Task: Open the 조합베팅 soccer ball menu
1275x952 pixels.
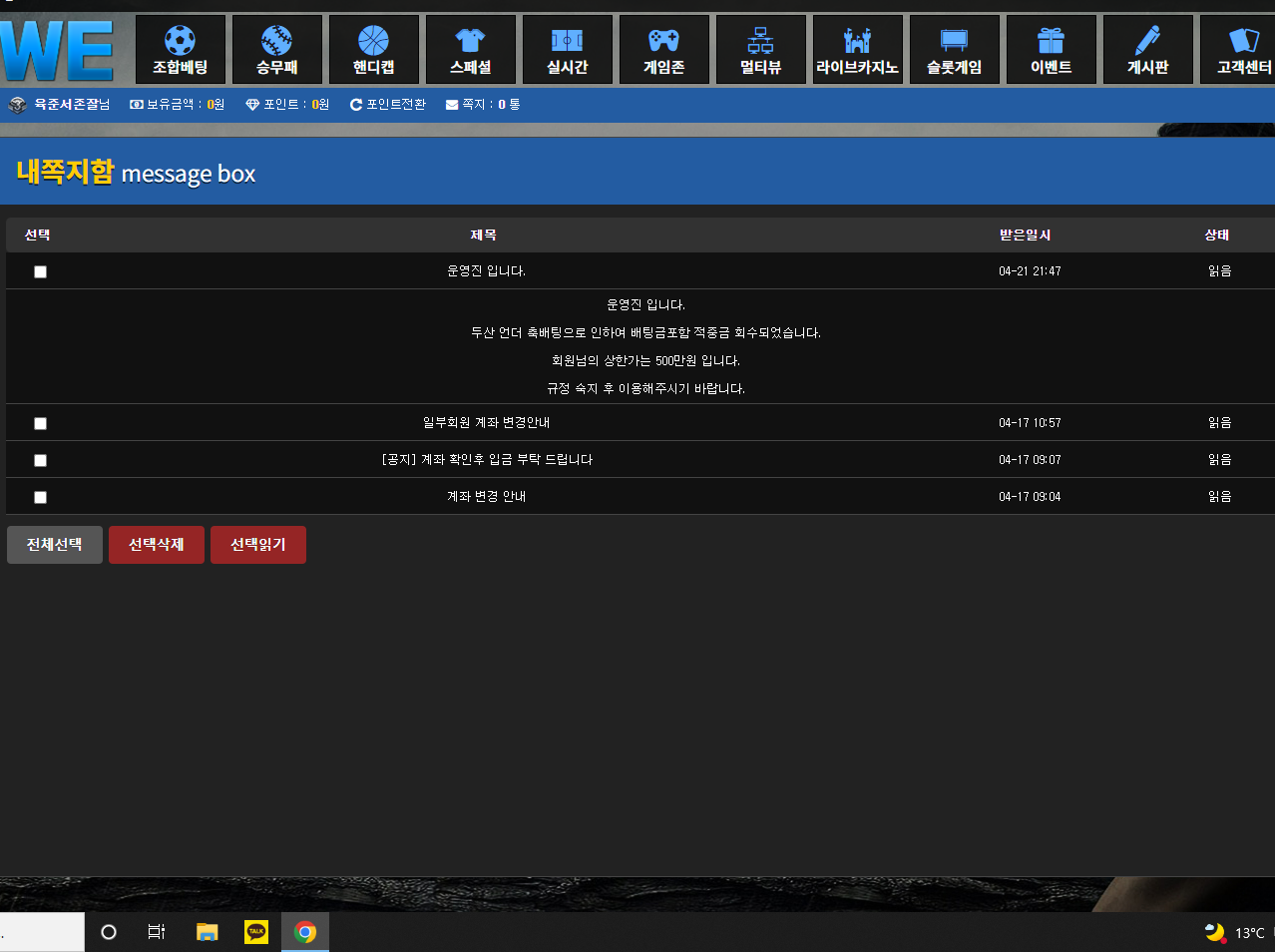Action: tap(181, 50)
